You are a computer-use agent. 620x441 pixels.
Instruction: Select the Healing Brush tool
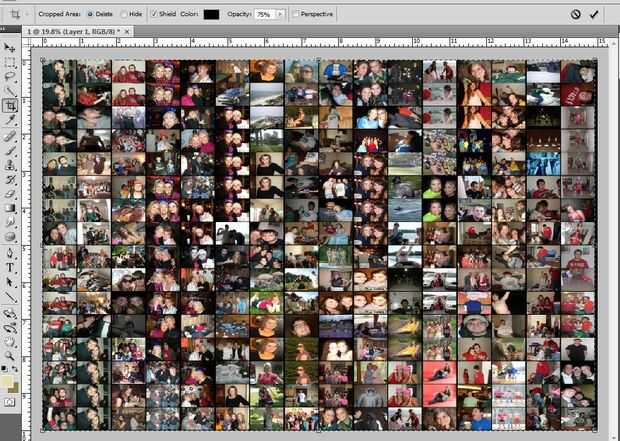[x=9, y=136]
